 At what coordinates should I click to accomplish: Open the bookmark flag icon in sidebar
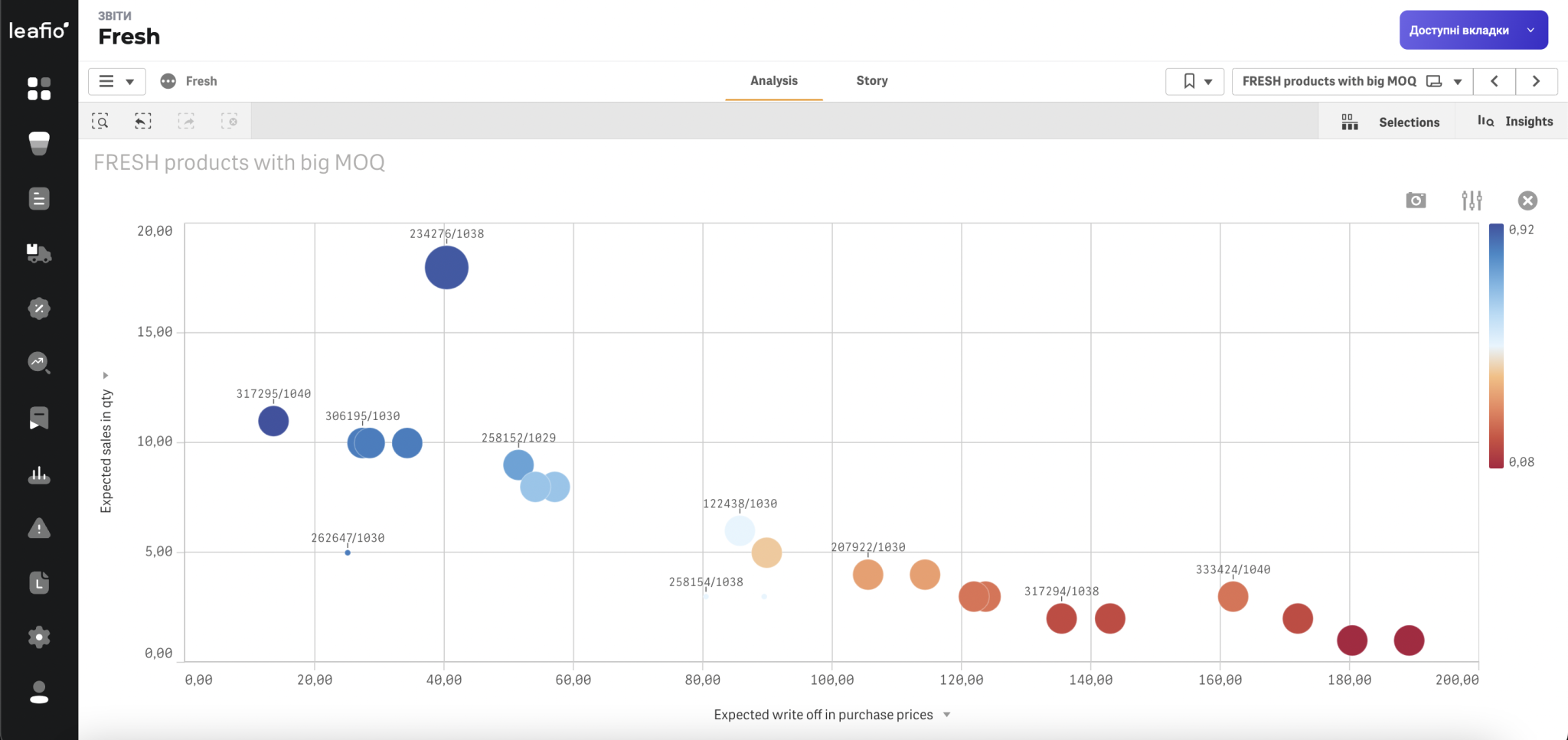pos(39,418)
